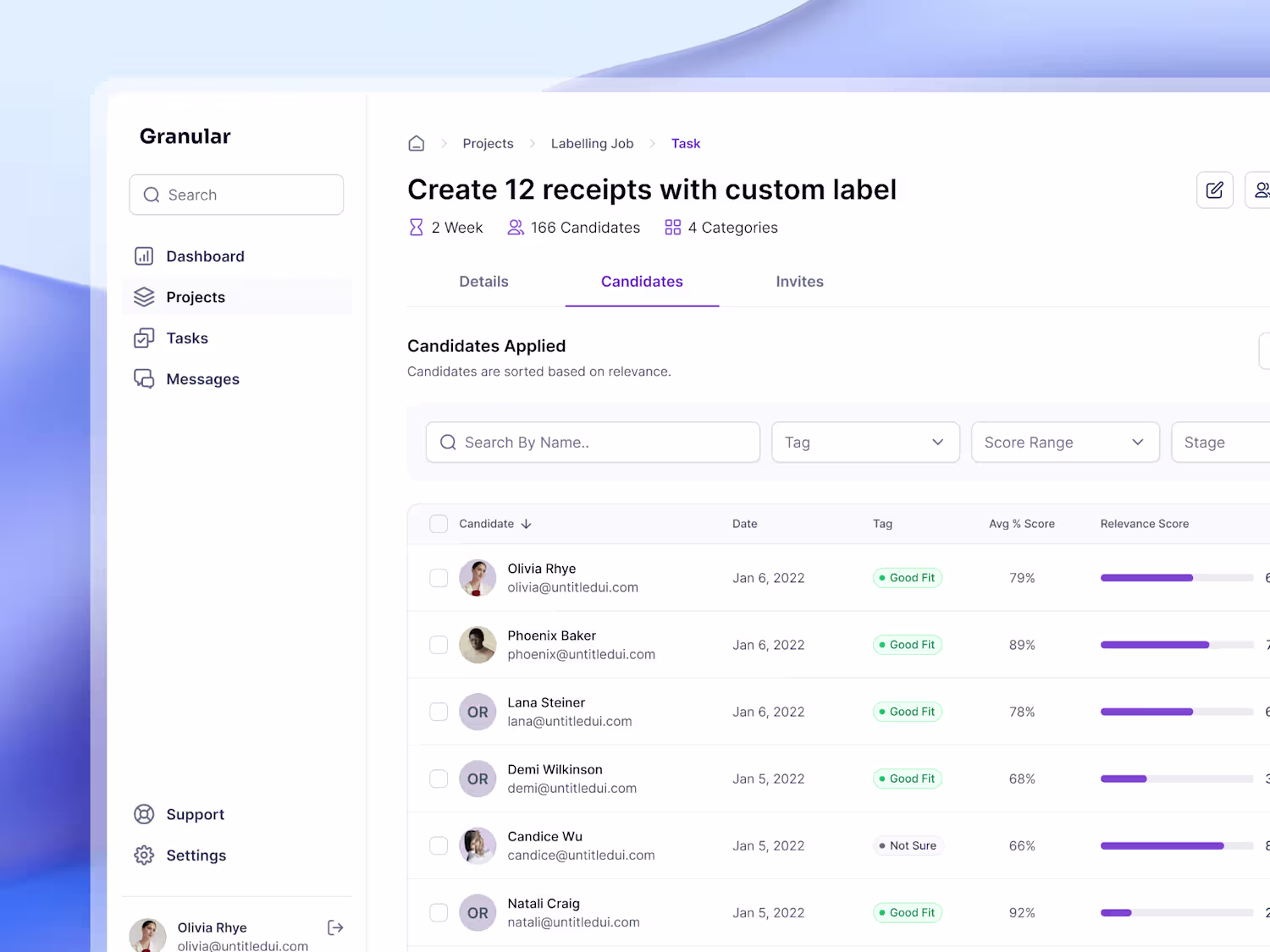Screen dimensions: 1270x952
Task: Tick the checkbox for Phoenix Baker
Action: 439,645
